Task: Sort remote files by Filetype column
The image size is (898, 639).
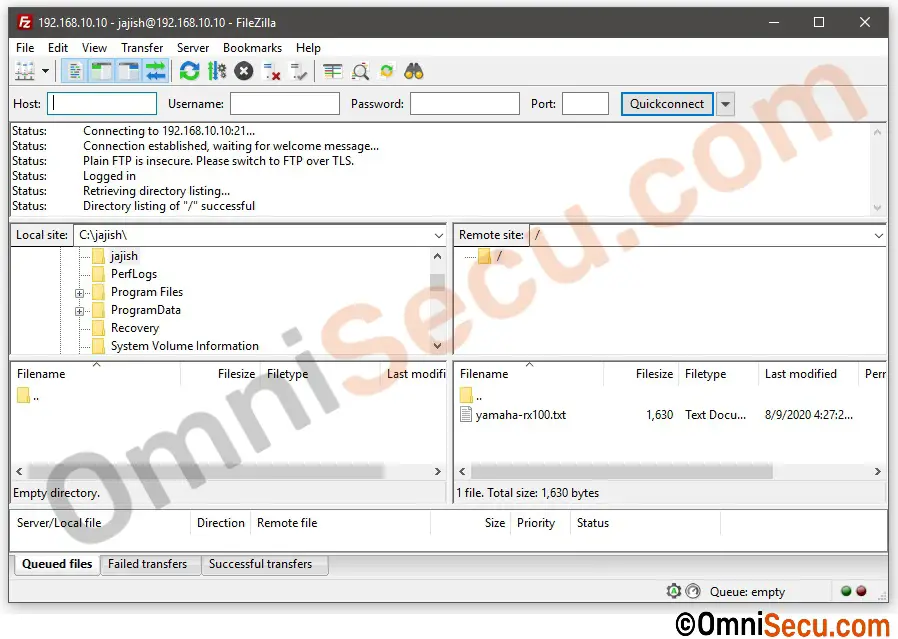Action: coord(718,374)
